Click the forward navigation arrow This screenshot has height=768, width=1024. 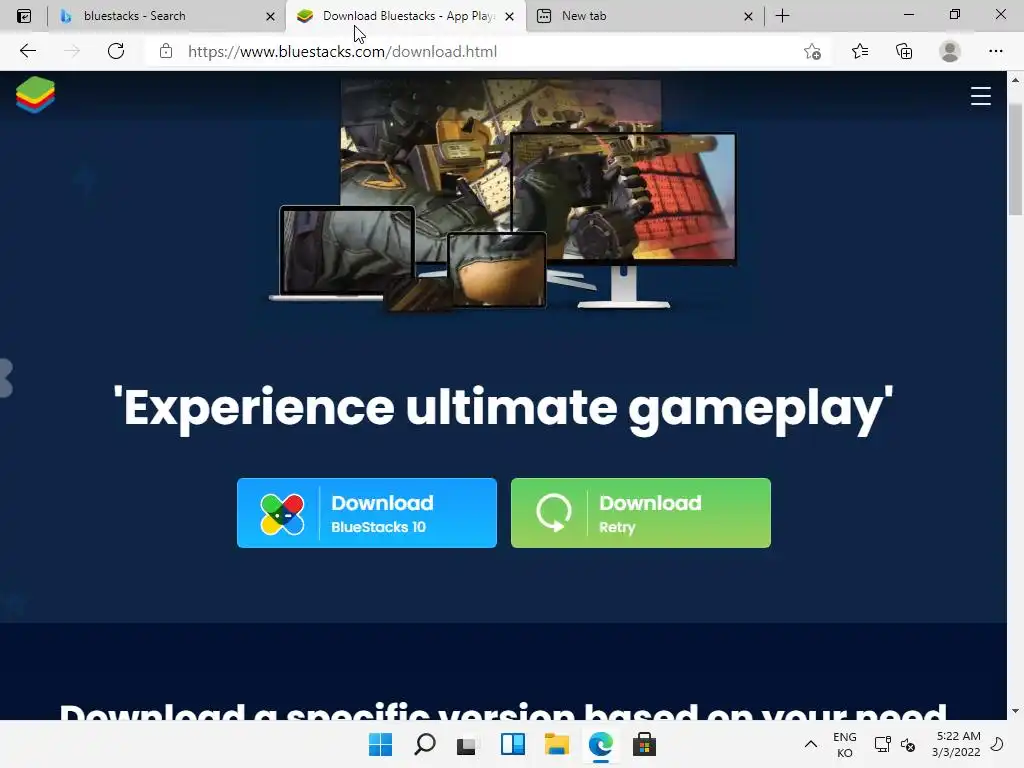(x=72, y=51)
